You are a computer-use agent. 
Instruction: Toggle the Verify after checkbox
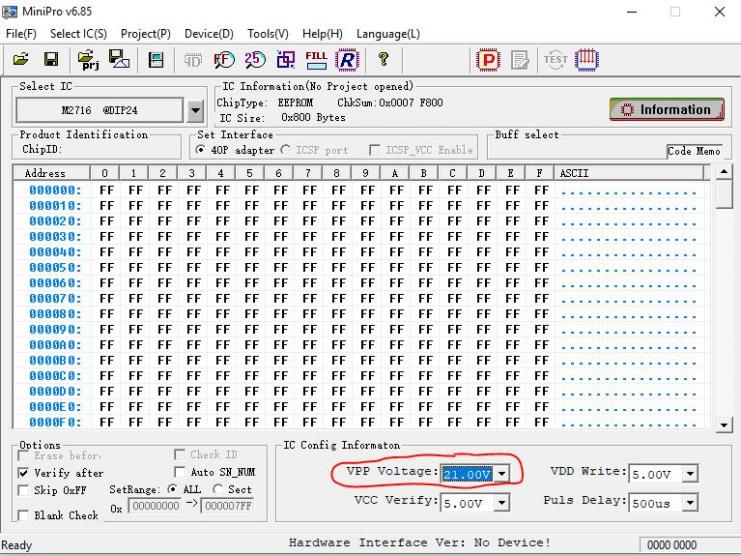pos(24,473)
